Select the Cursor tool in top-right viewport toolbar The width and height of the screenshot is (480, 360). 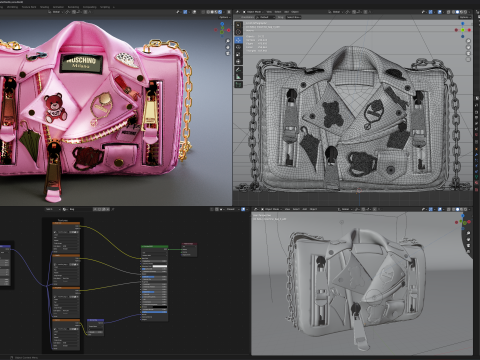(x=238, y=32)
